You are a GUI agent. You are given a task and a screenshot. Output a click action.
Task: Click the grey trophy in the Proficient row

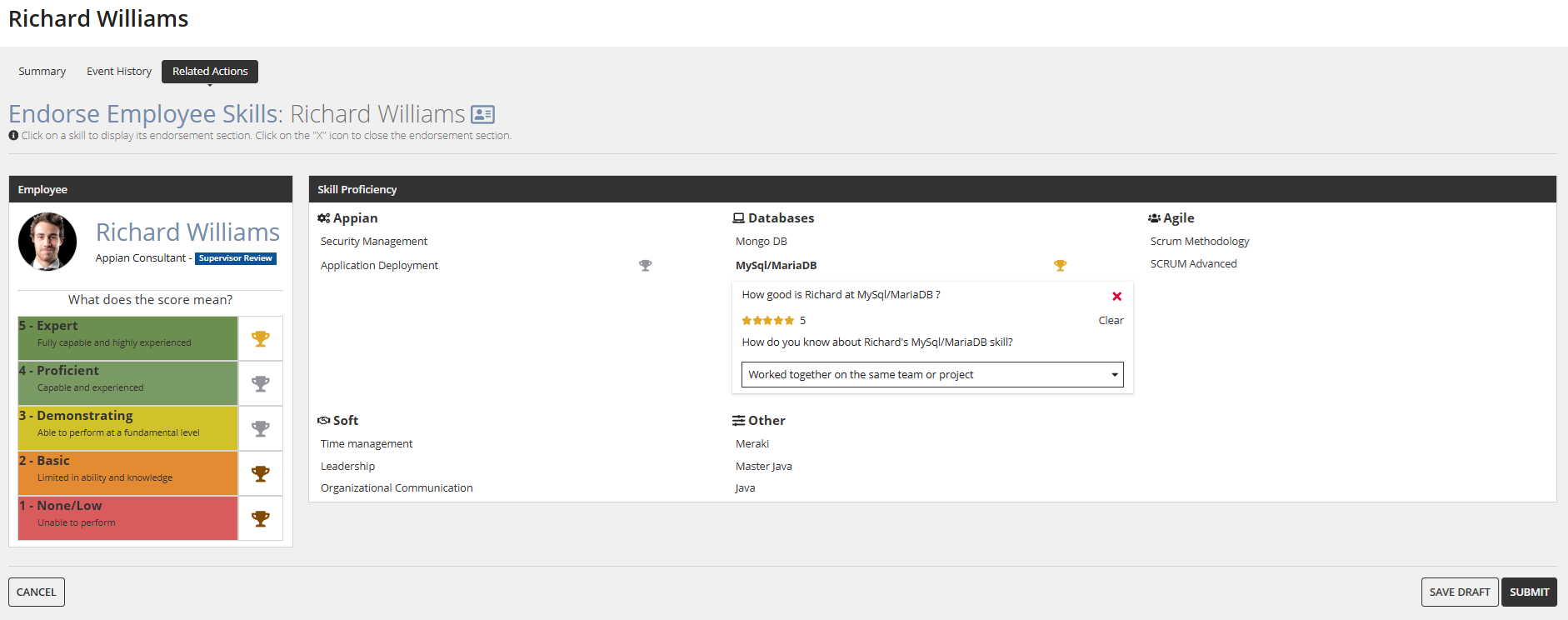coord(261,384)
